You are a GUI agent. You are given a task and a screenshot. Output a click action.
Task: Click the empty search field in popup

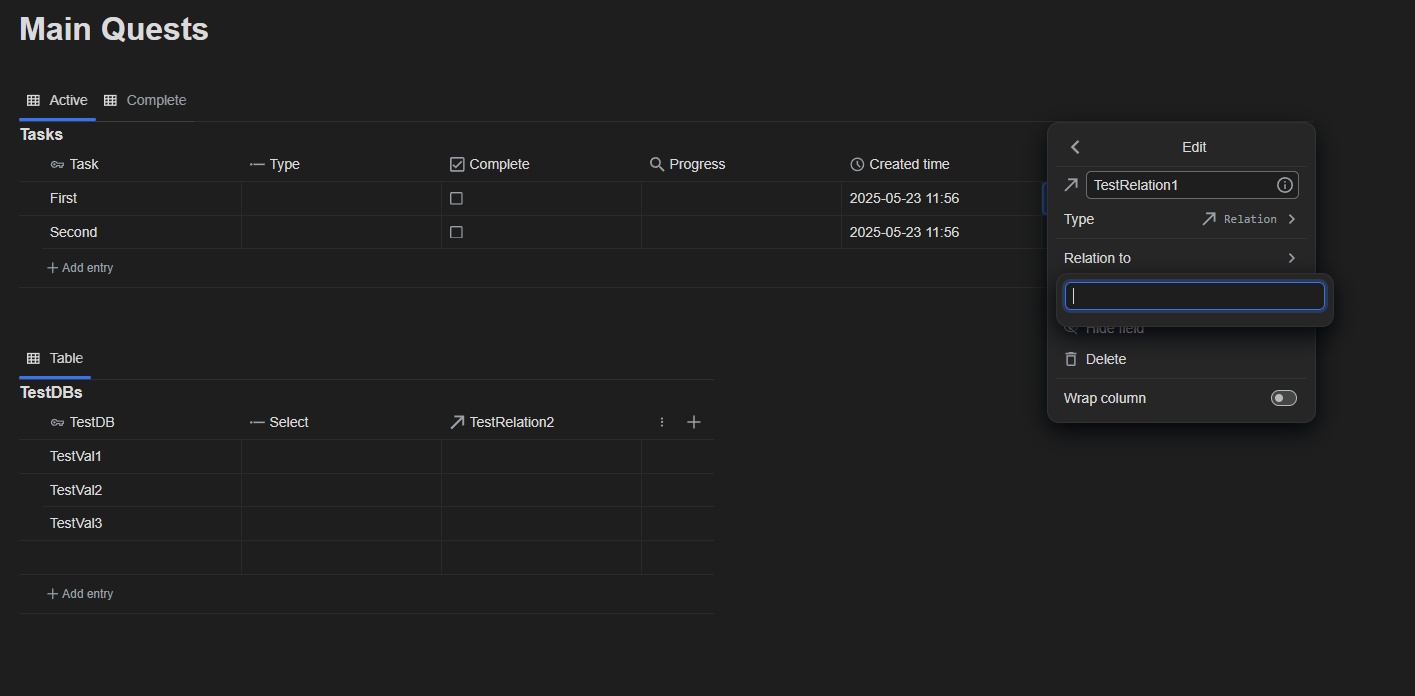click(1194, 296)
